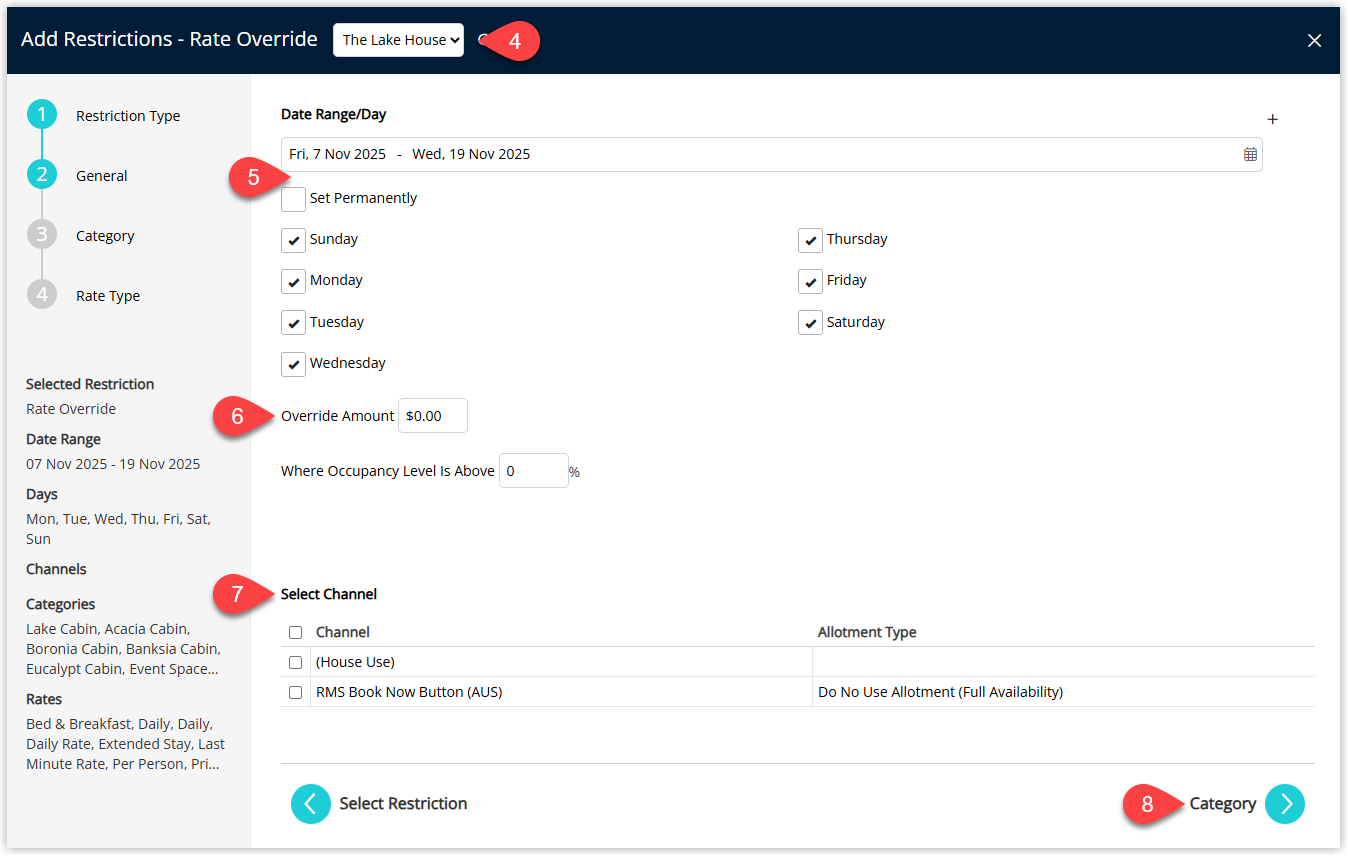
Task: Go to step 4 Rate Type
Action: pyautogui.click(x=42, y=296)
